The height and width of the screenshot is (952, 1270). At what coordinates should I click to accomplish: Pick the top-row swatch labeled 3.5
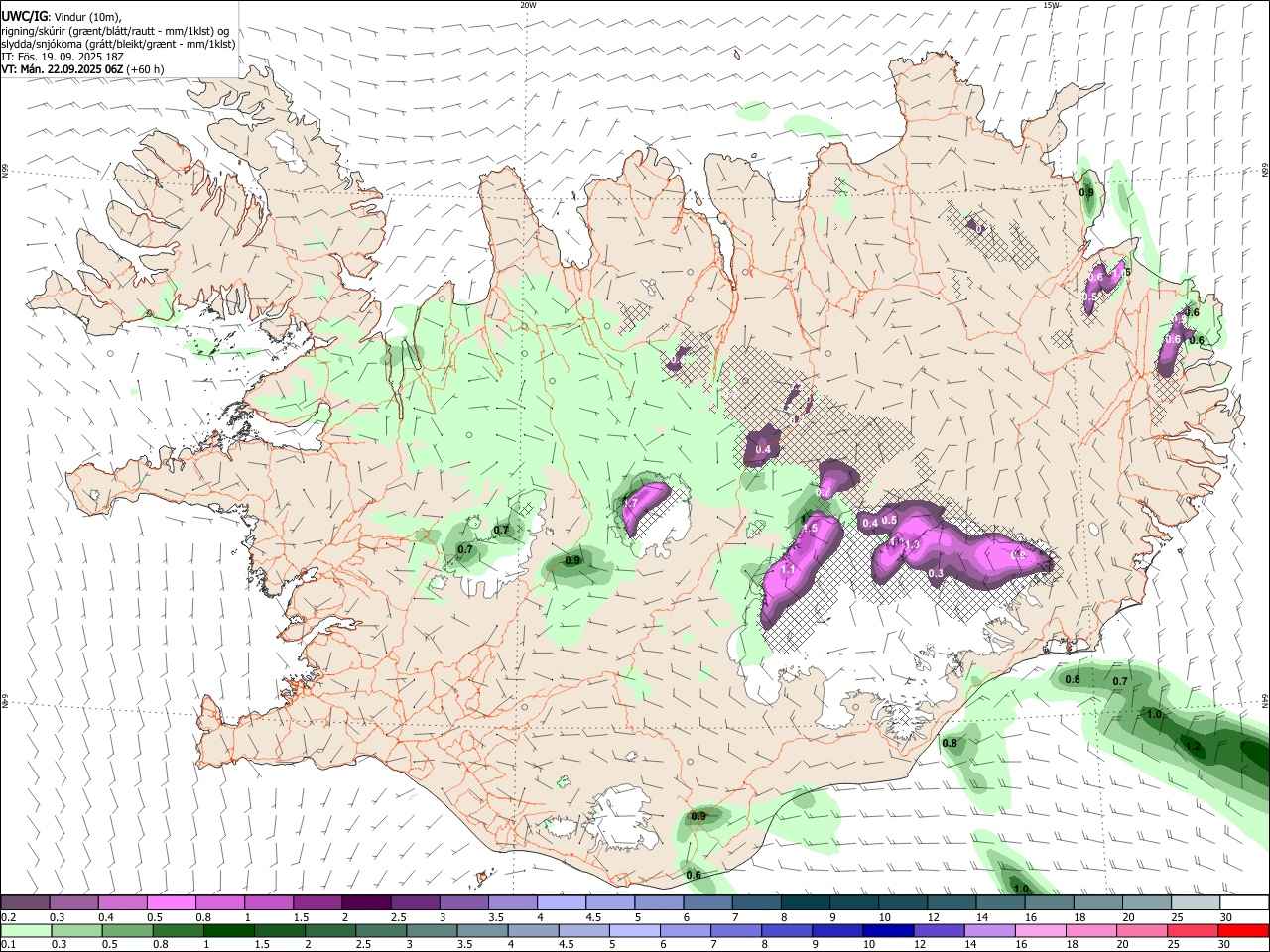(x=512, y=902)
